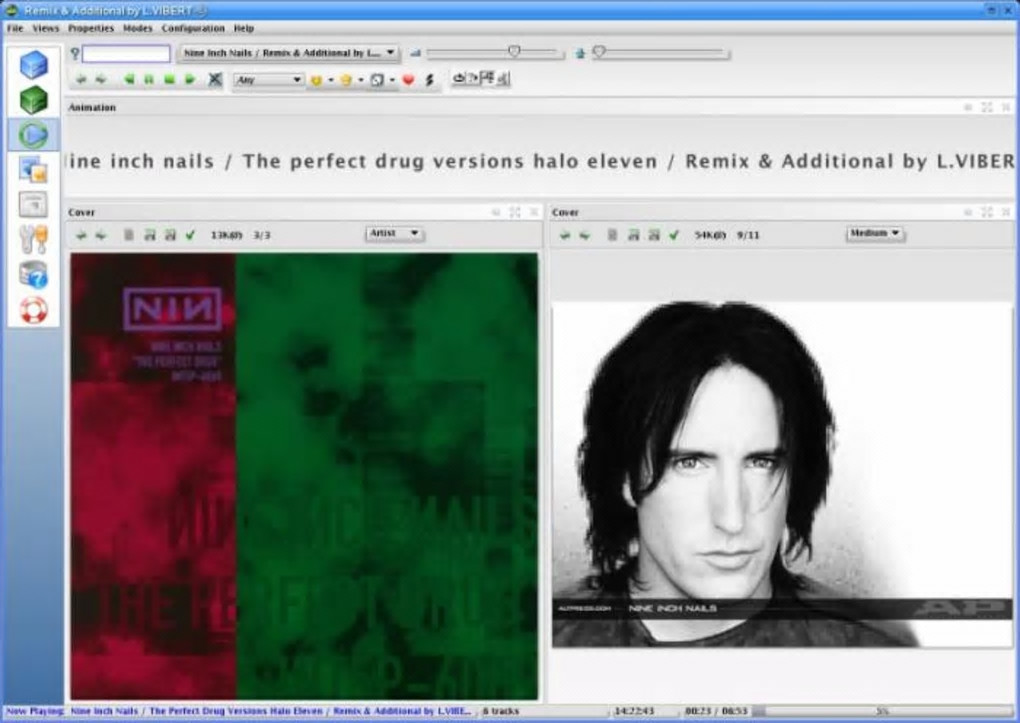The width and height of the screenshot is (1020, 723).
Task: Click the green checkmark in left Cover panel
Action: pos(190,235)
